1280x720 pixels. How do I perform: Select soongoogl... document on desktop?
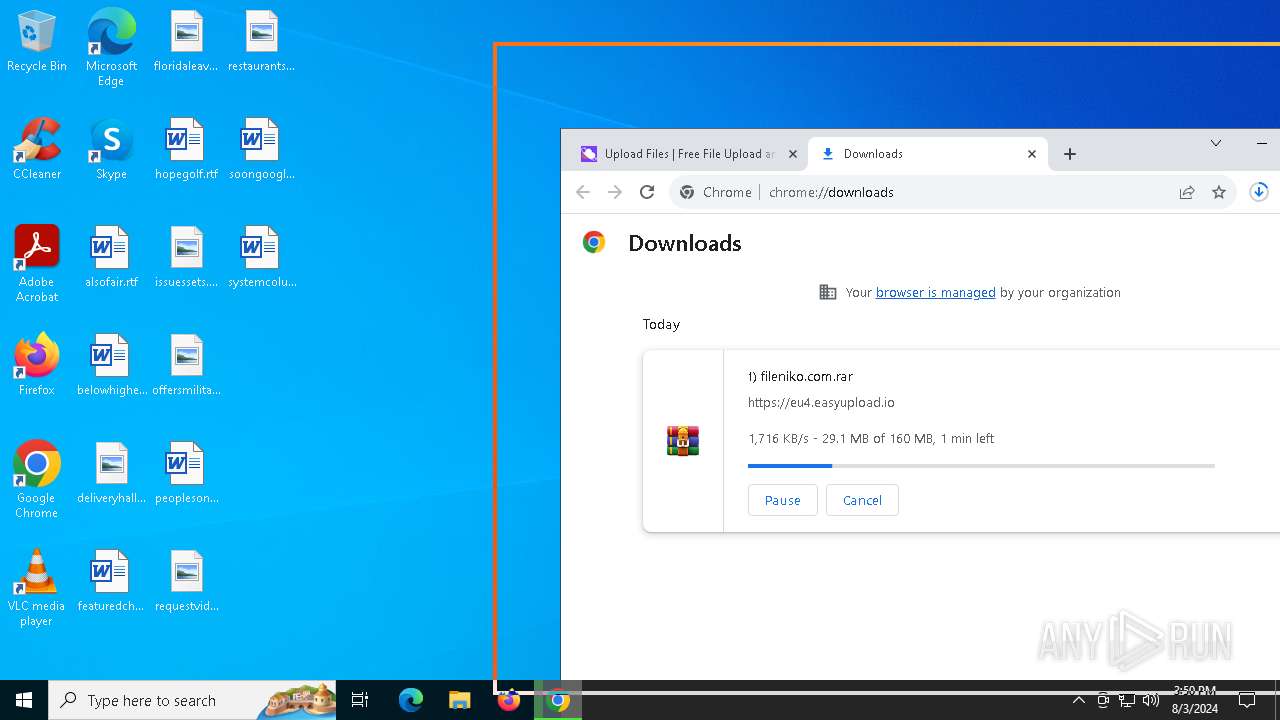tap(261, 150)
